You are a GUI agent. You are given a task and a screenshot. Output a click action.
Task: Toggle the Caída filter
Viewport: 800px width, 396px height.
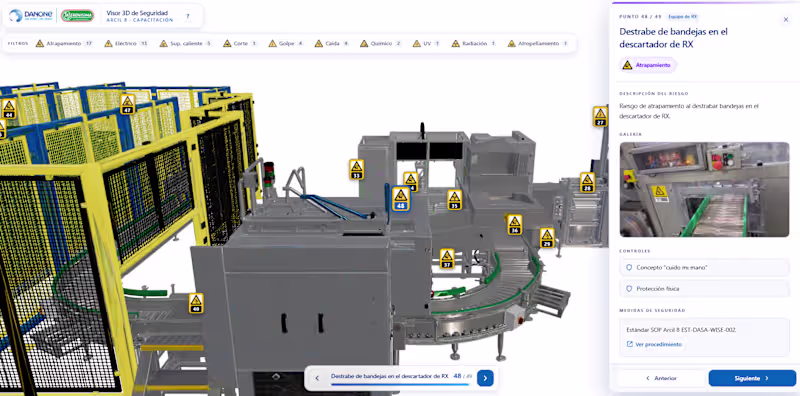(332, 43)
